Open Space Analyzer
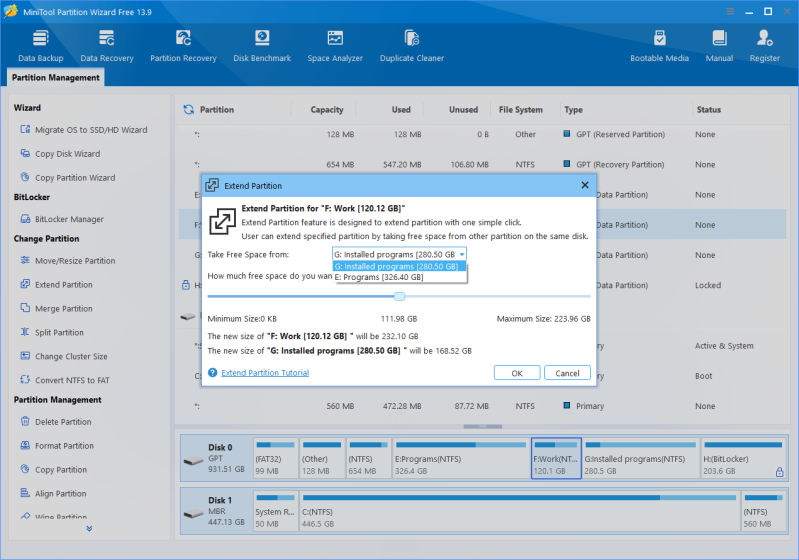Image resolution: width=799 pixels, height=560 pixels. [x=335, y=46]
